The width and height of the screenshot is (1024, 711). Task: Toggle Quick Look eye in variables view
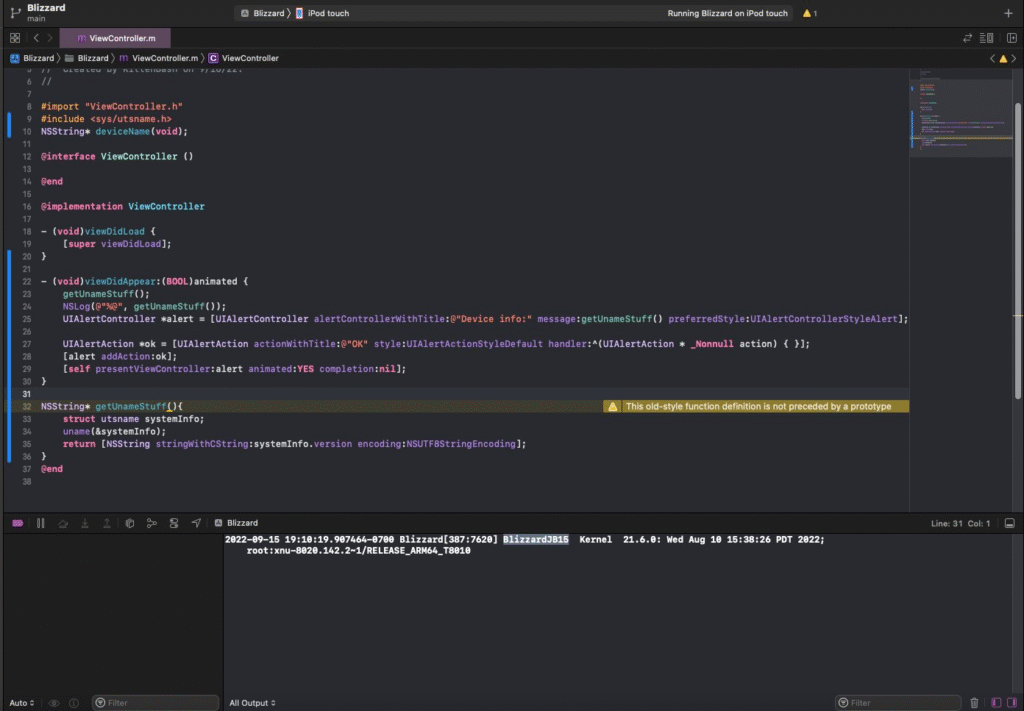click(54, 703)
